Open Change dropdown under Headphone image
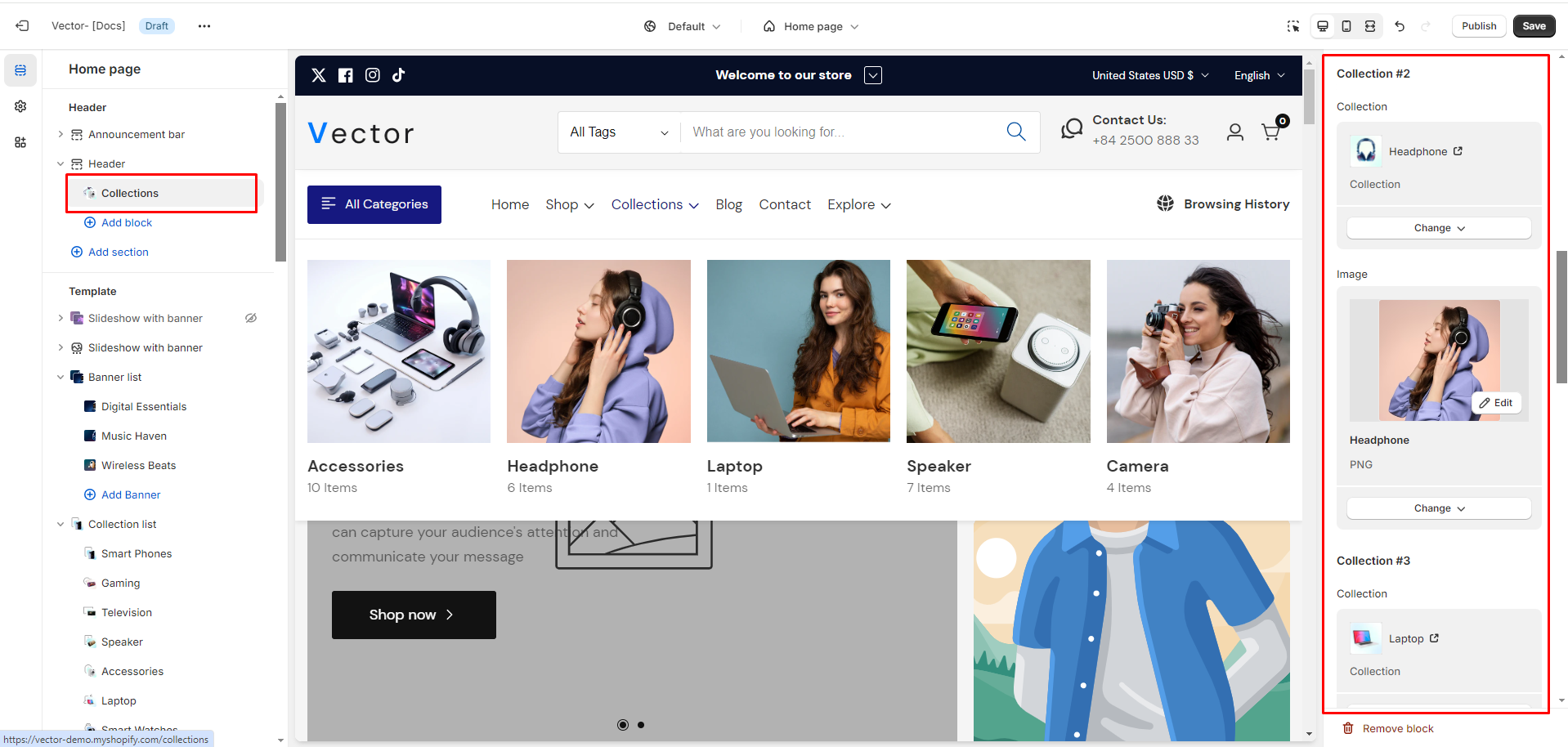Screen dimensions: 1568x747 pos(1438,508)
